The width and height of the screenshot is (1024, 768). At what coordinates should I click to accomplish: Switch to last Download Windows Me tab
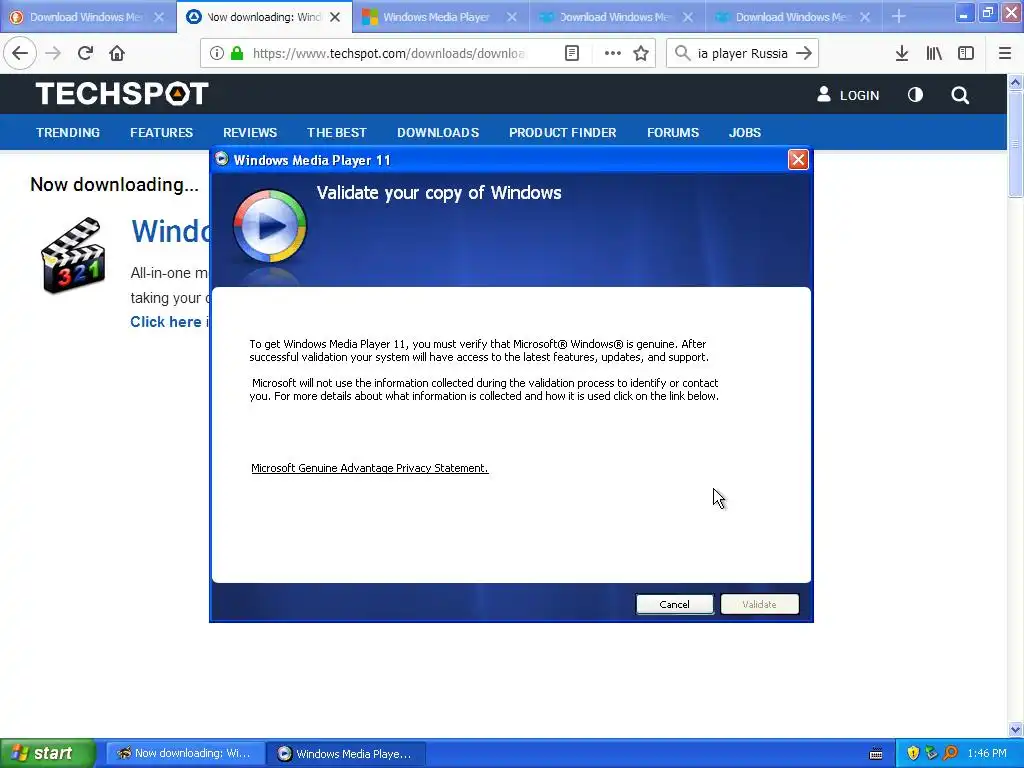(793, 17)
